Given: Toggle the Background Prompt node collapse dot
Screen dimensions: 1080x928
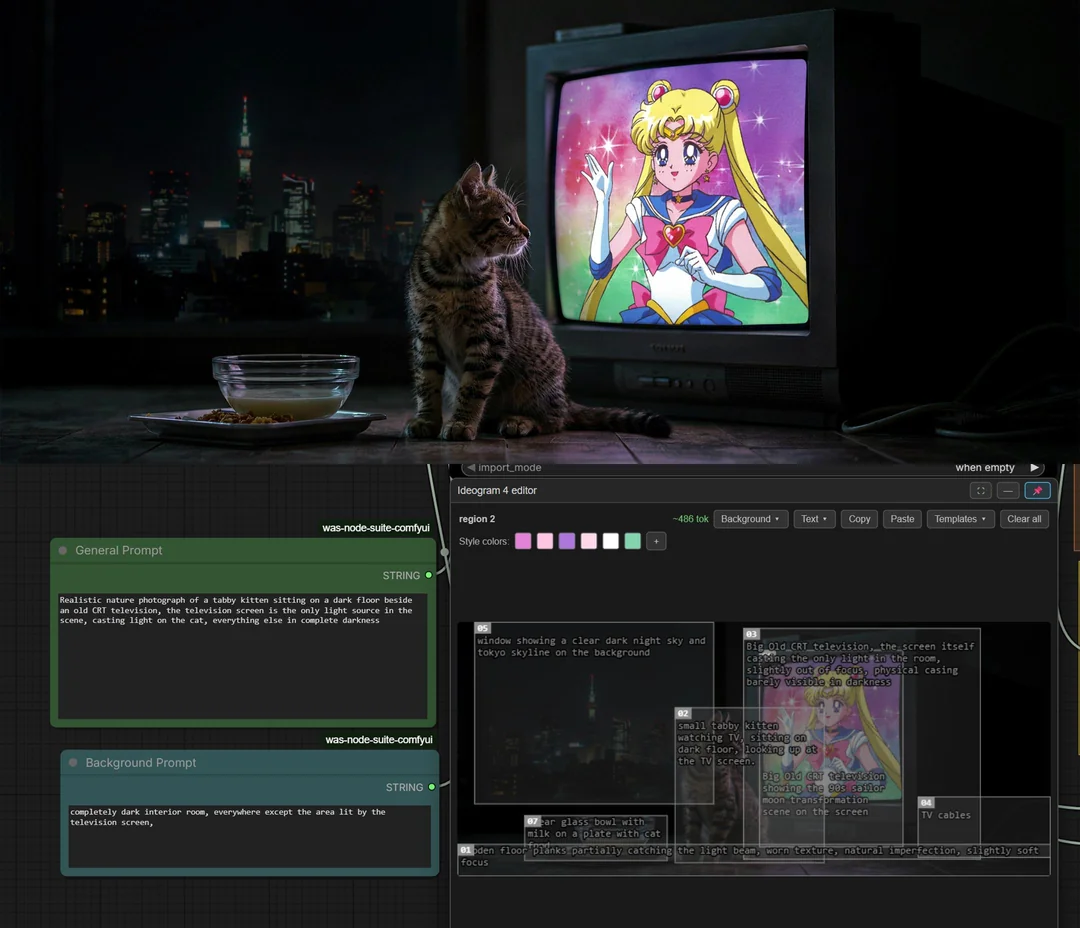Looking at the screenshot, I should (73, 763).
